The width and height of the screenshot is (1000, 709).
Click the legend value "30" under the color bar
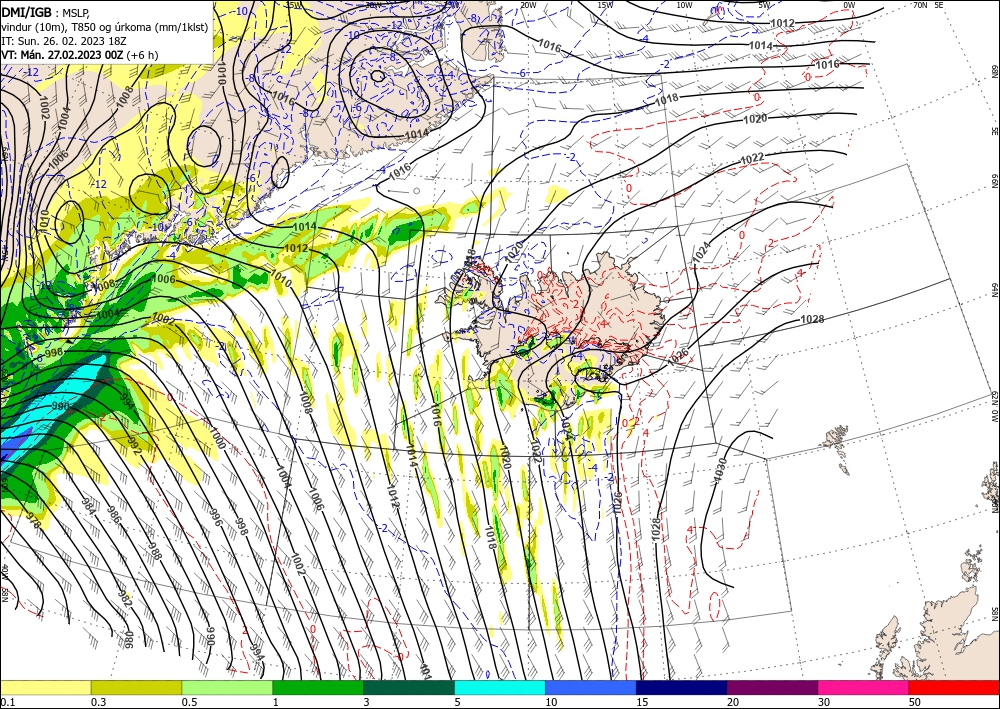pyautogui.click(x=824, y=702)
